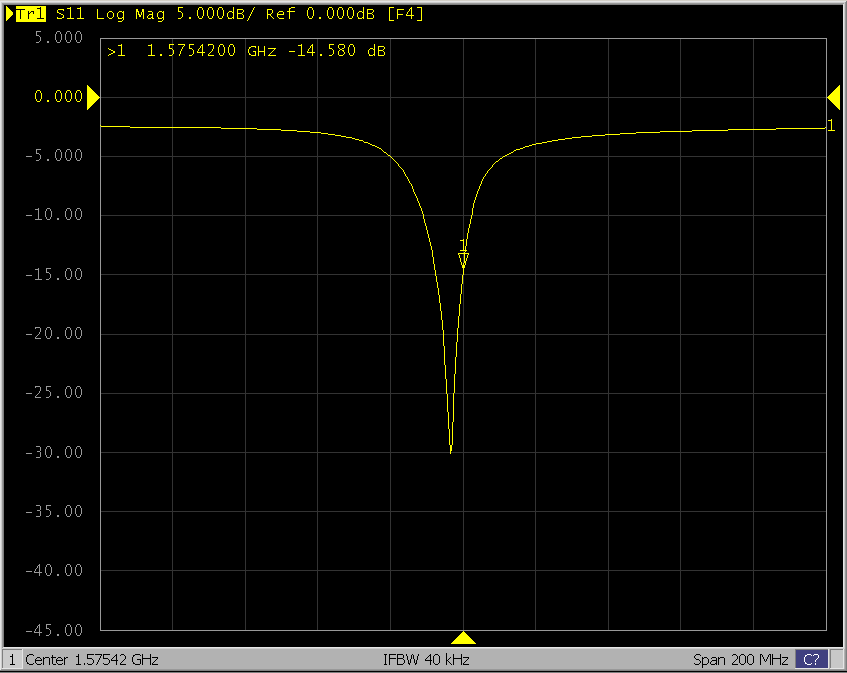The height and width of the screenshot is (673, 847).
Task: Click the marker 1 triangle on the trace
Action: click(x=463, y=260)
